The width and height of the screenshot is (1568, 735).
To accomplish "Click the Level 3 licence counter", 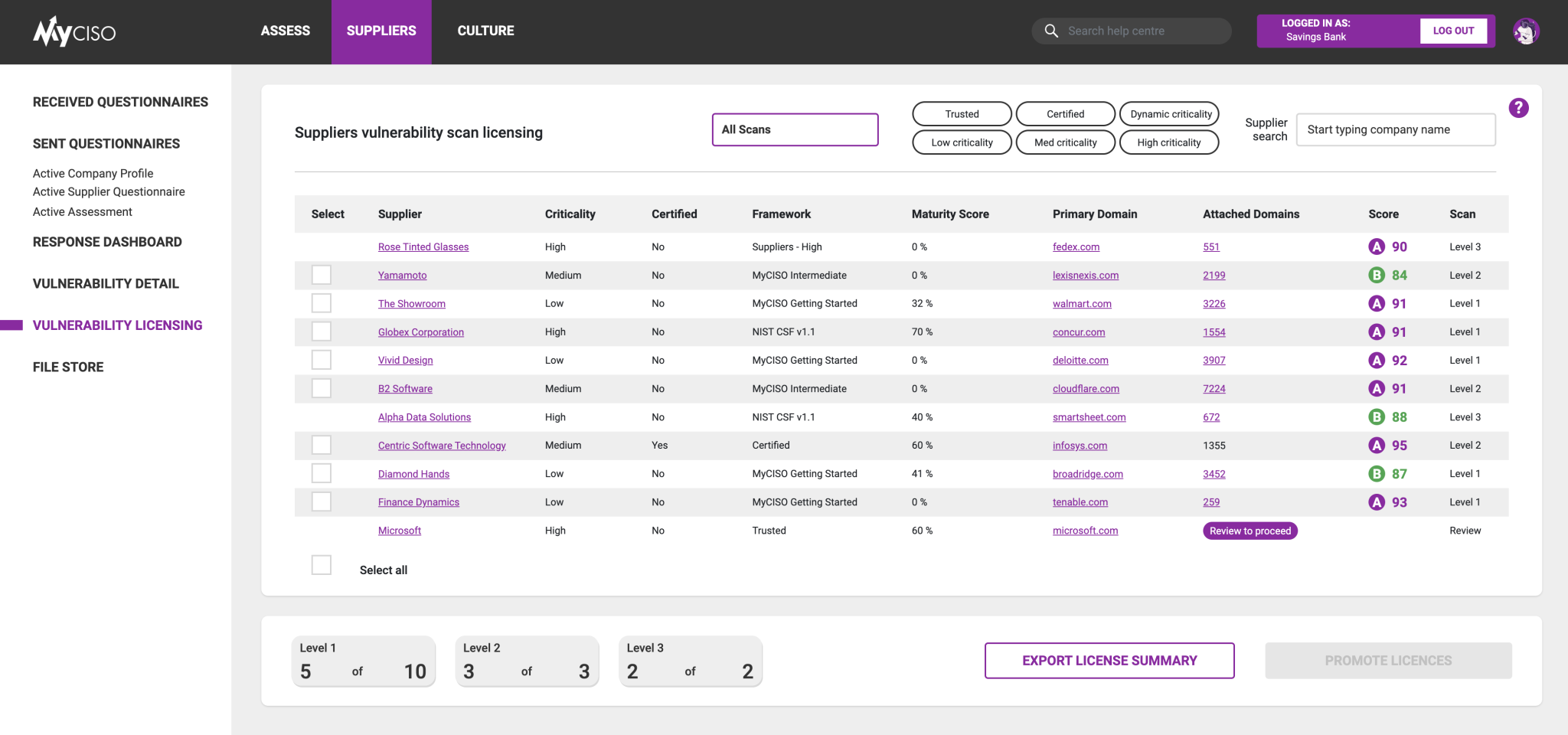I will pyautogui.click(x=691, y=661).
